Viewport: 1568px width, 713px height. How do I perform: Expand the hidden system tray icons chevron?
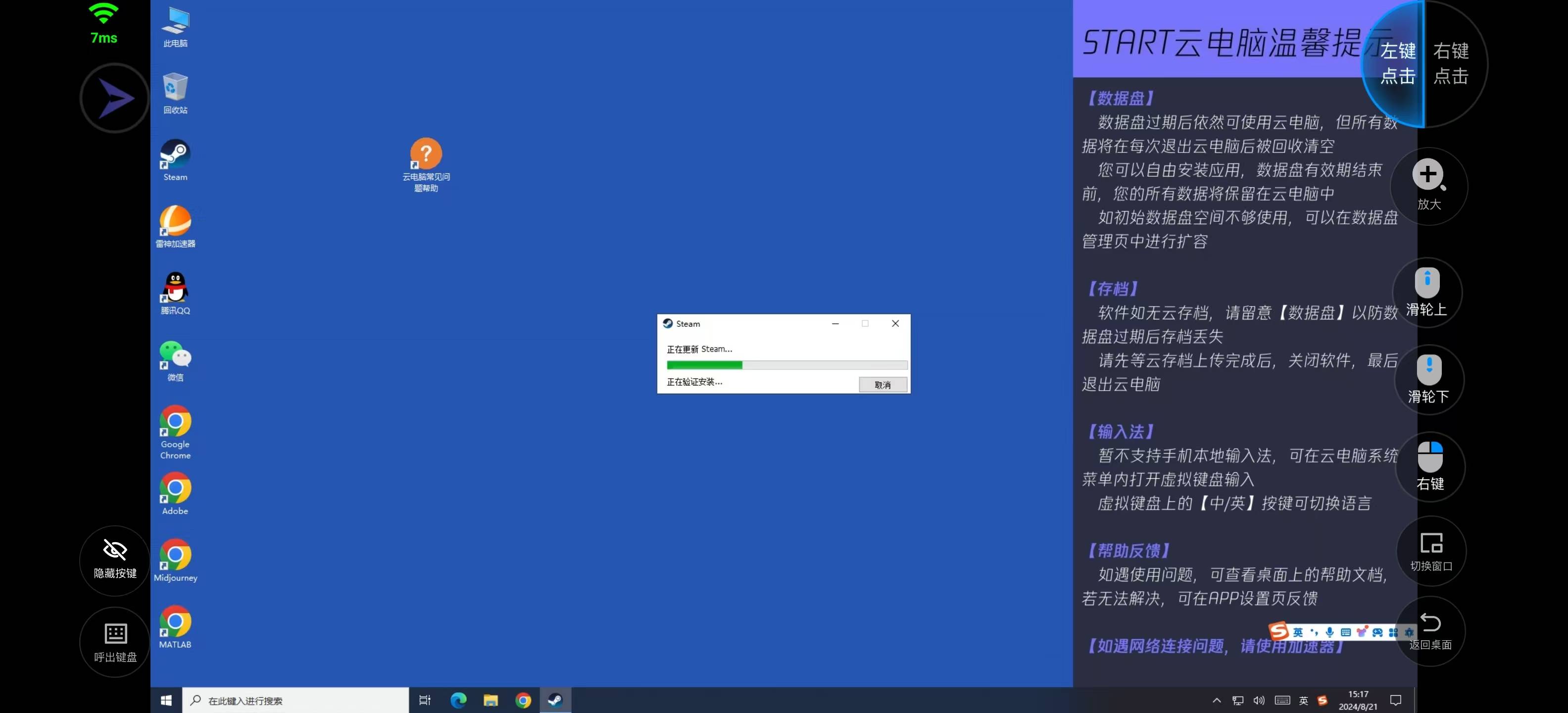pos(1216,700)
